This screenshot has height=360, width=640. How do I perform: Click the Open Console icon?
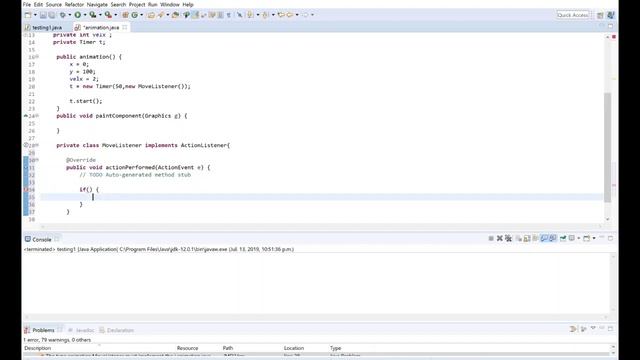(x=587, y=238)
